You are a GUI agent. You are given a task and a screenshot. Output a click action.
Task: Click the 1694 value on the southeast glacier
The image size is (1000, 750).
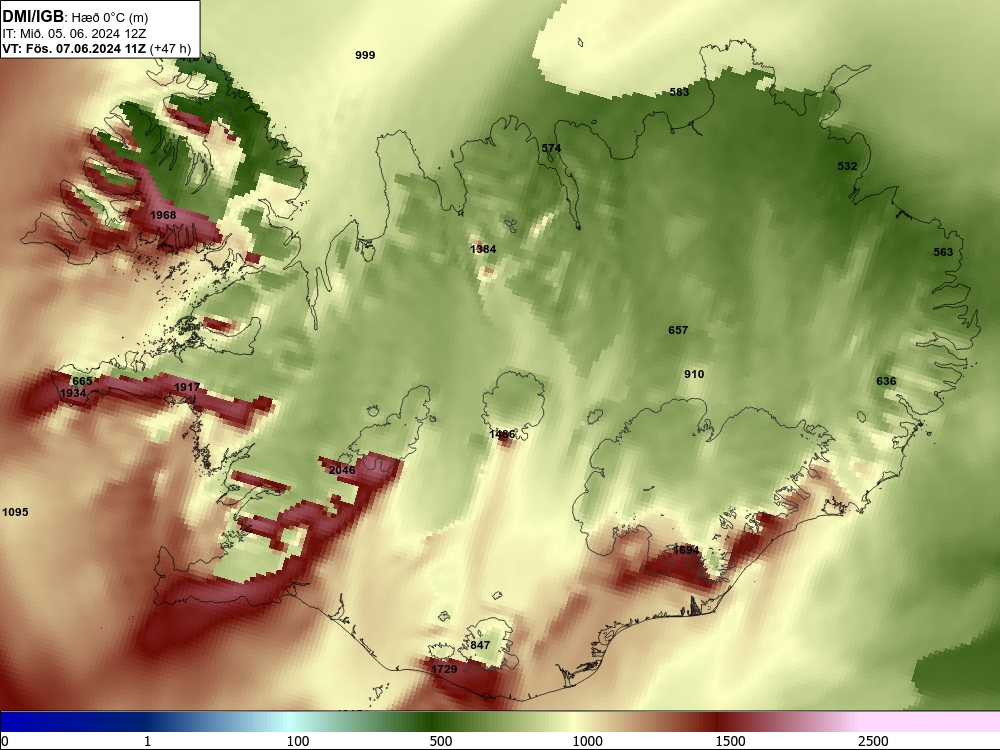tap(686, 550)
